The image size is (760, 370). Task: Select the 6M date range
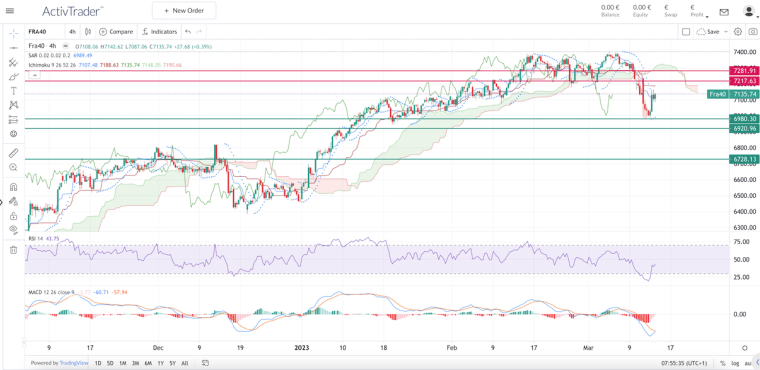(148, 363)
